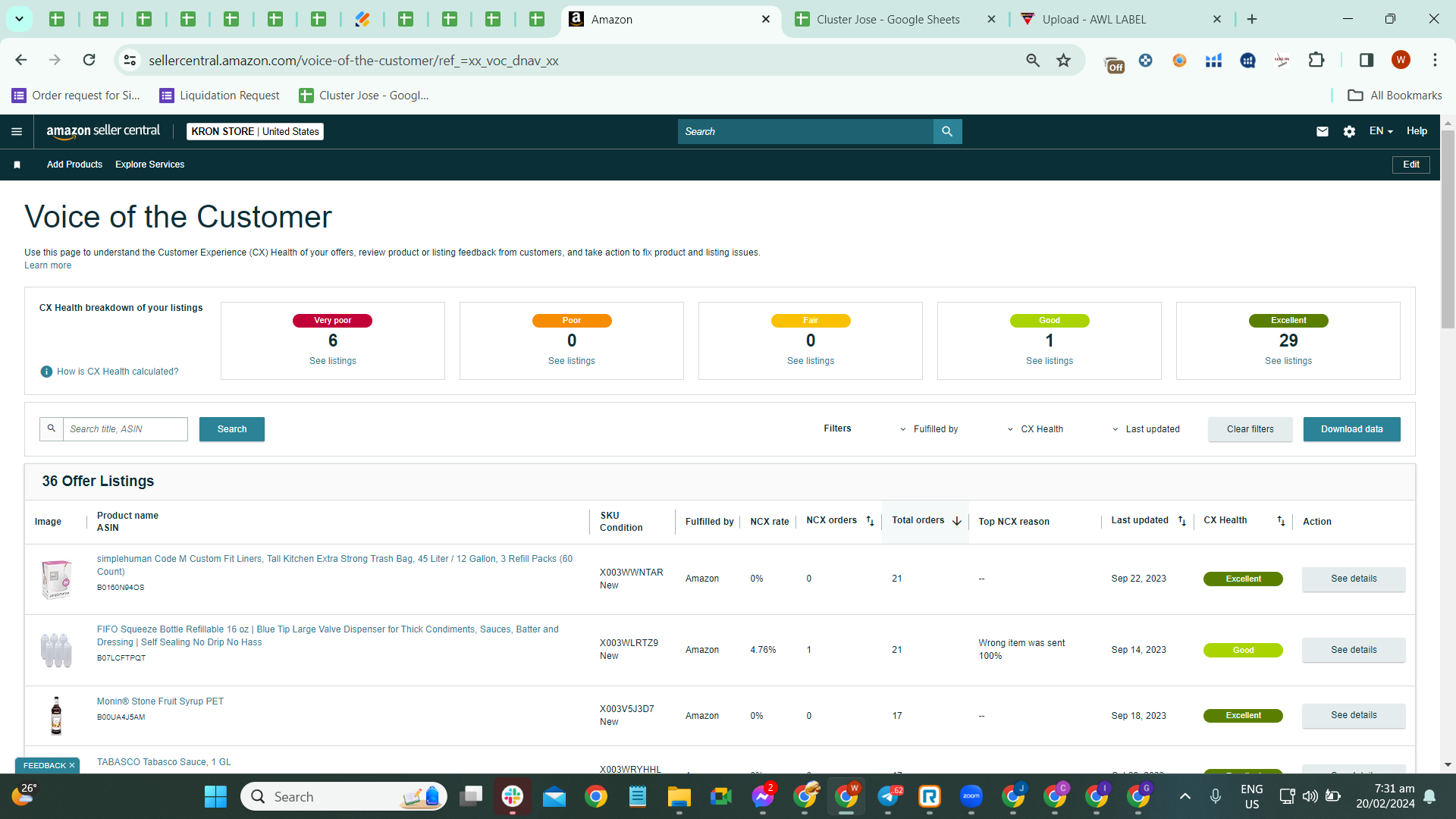Open Help in the top navigation
This screenshot has width=1456, height=819.
point(1417,131)
